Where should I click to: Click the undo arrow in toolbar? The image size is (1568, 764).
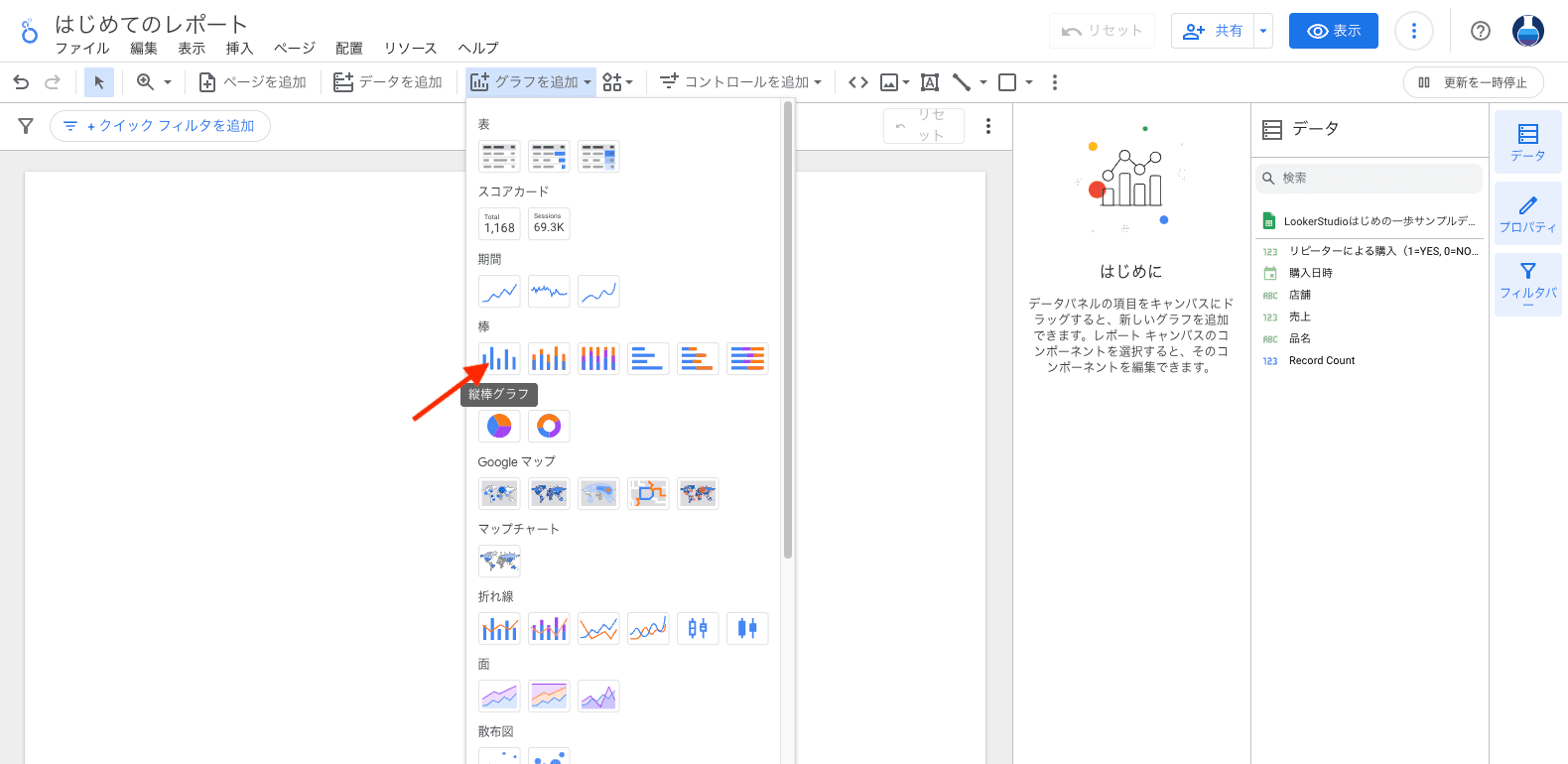(x=21, y=82)
